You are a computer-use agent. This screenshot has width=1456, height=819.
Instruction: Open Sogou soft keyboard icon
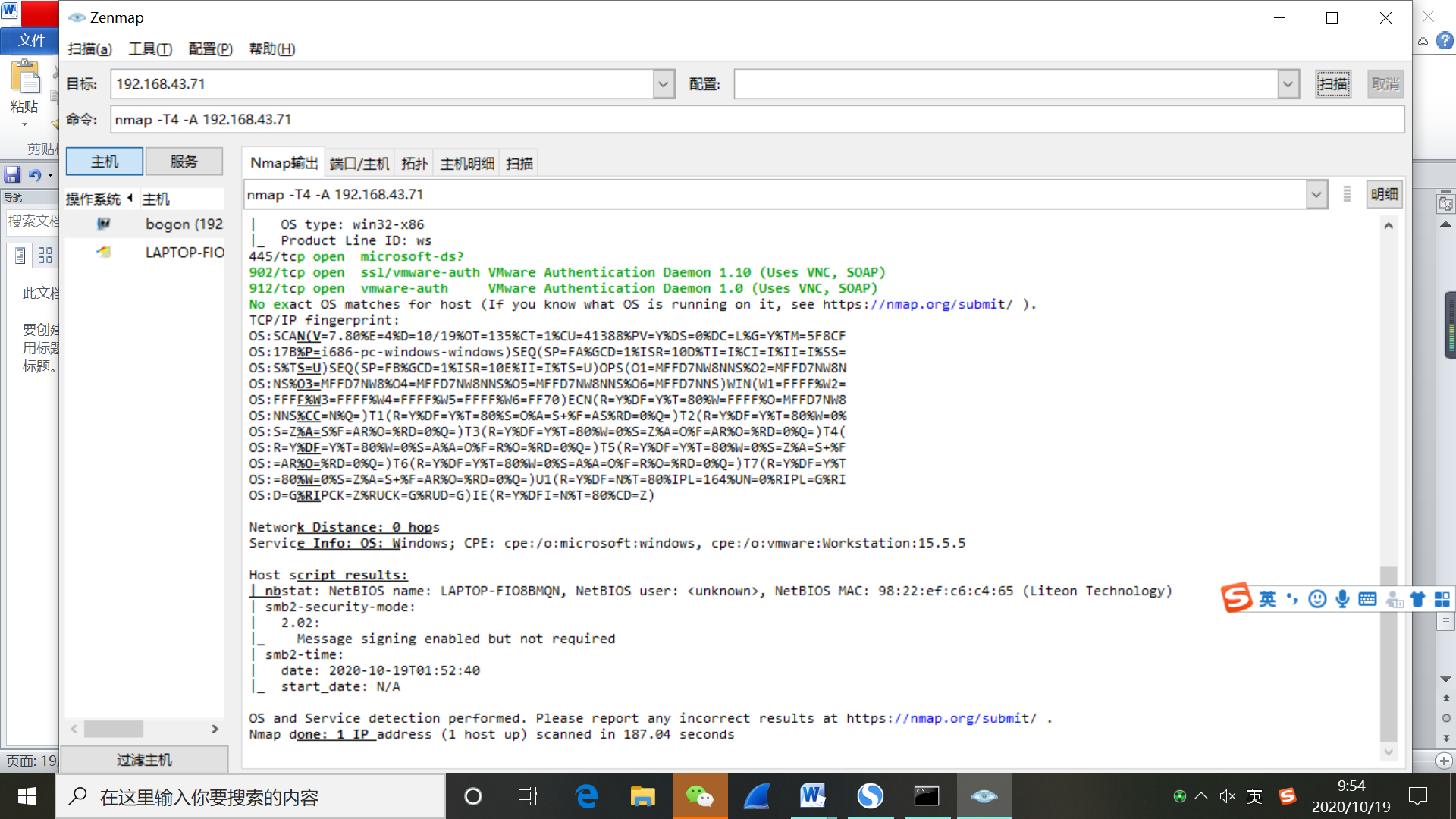coord(1367,599)
